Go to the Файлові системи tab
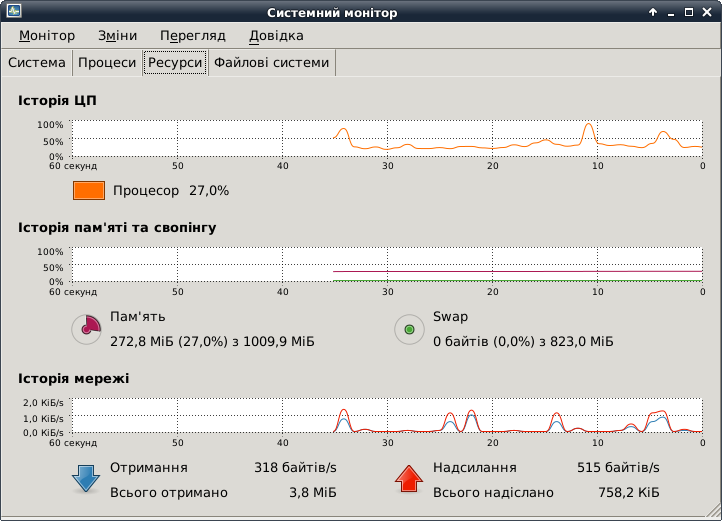The image size is (722, 521). [x=271, y=63]
